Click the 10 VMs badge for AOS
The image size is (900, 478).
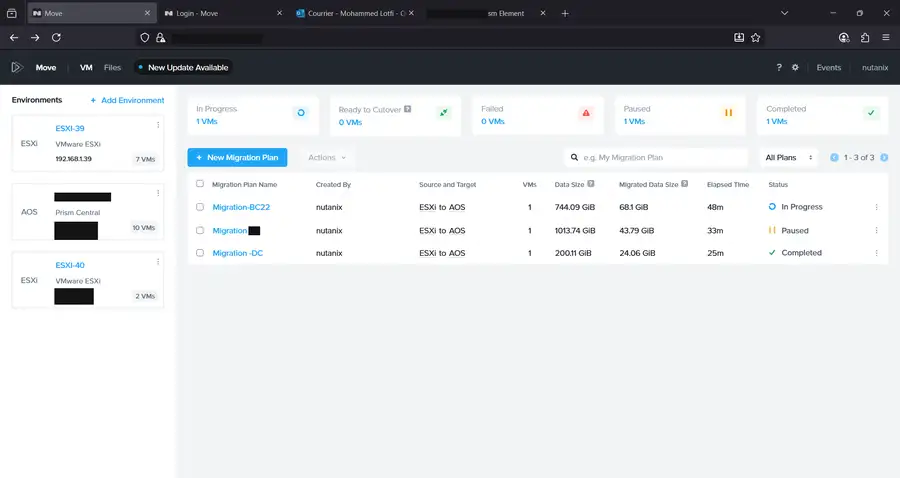[x=144, y=228]
